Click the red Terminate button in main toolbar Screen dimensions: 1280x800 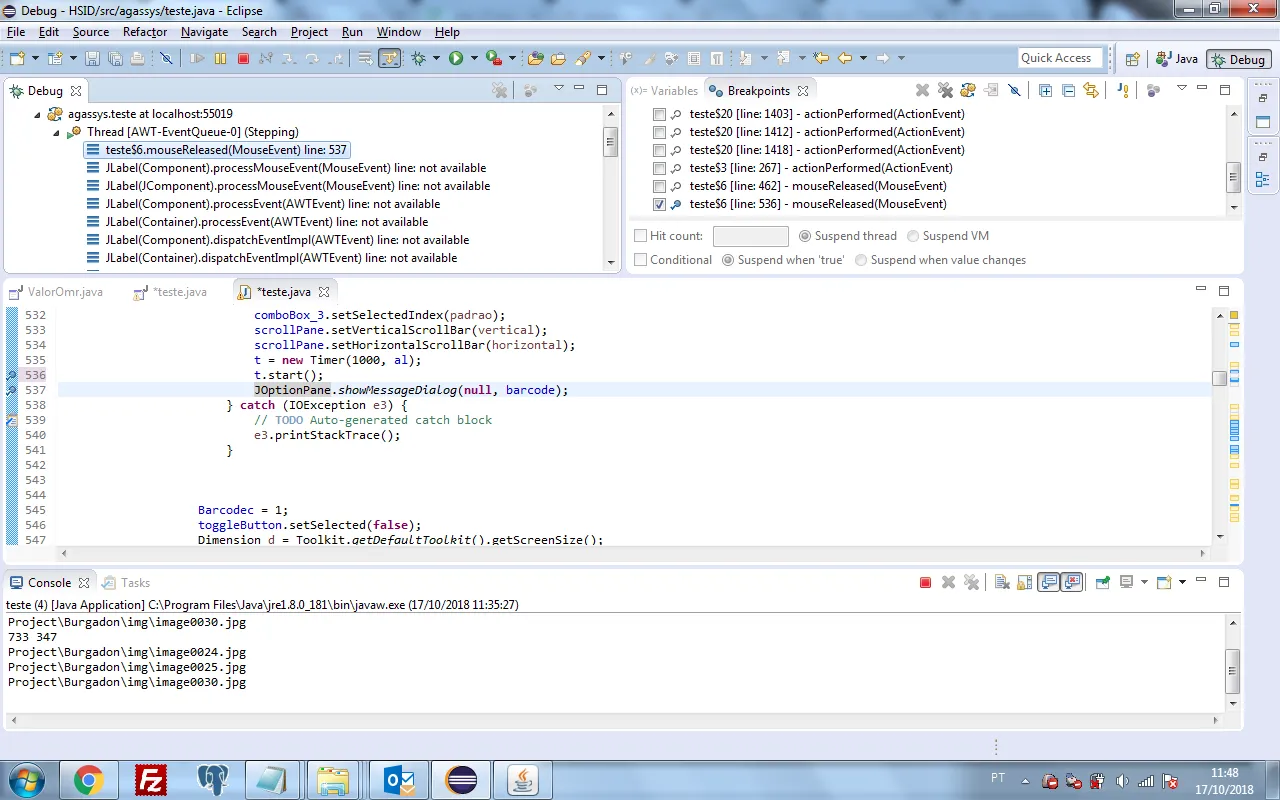click(x=243, y=59)
